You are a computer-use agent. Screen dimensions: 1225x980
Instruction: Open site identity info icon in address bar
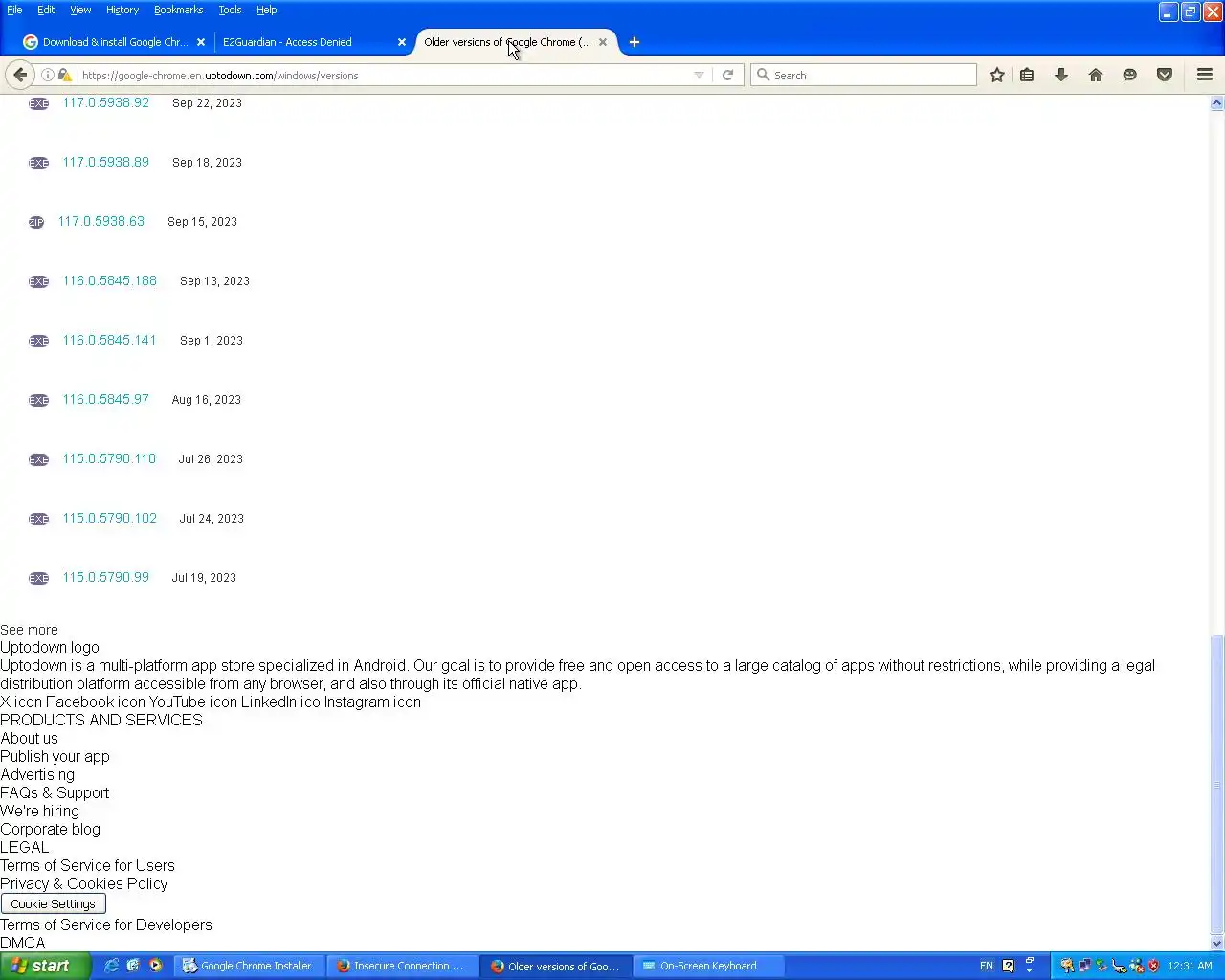point(47,75)
